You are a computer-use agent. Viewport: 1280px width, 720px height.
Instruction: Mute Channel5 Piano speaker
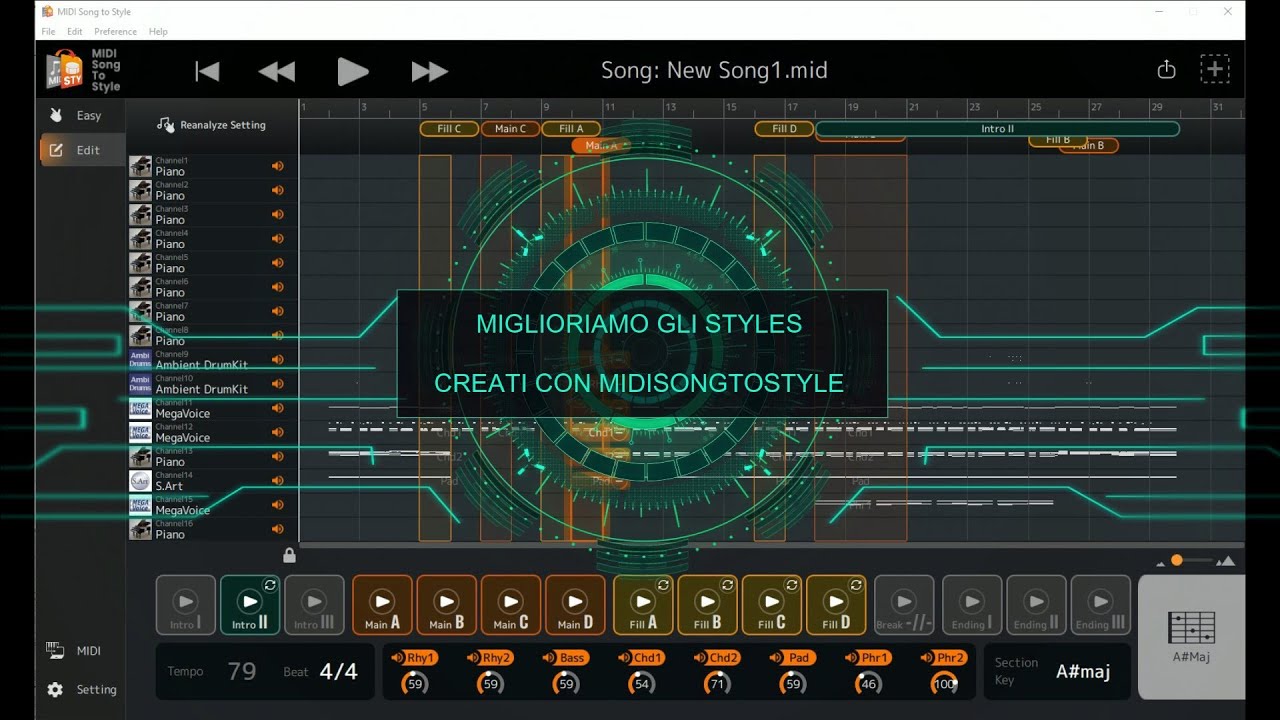(278, 263)
